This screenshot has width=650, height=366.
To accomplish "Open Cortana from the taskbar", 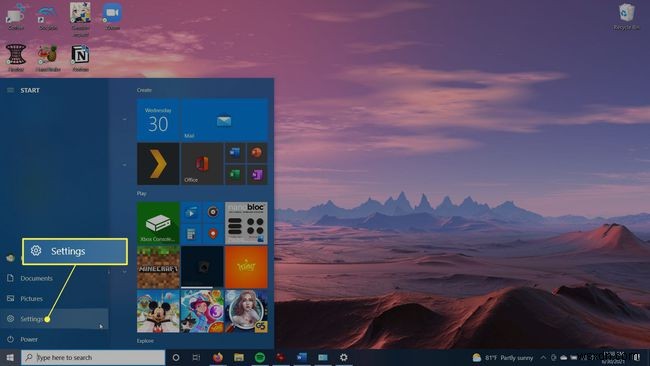I will 176,357.
